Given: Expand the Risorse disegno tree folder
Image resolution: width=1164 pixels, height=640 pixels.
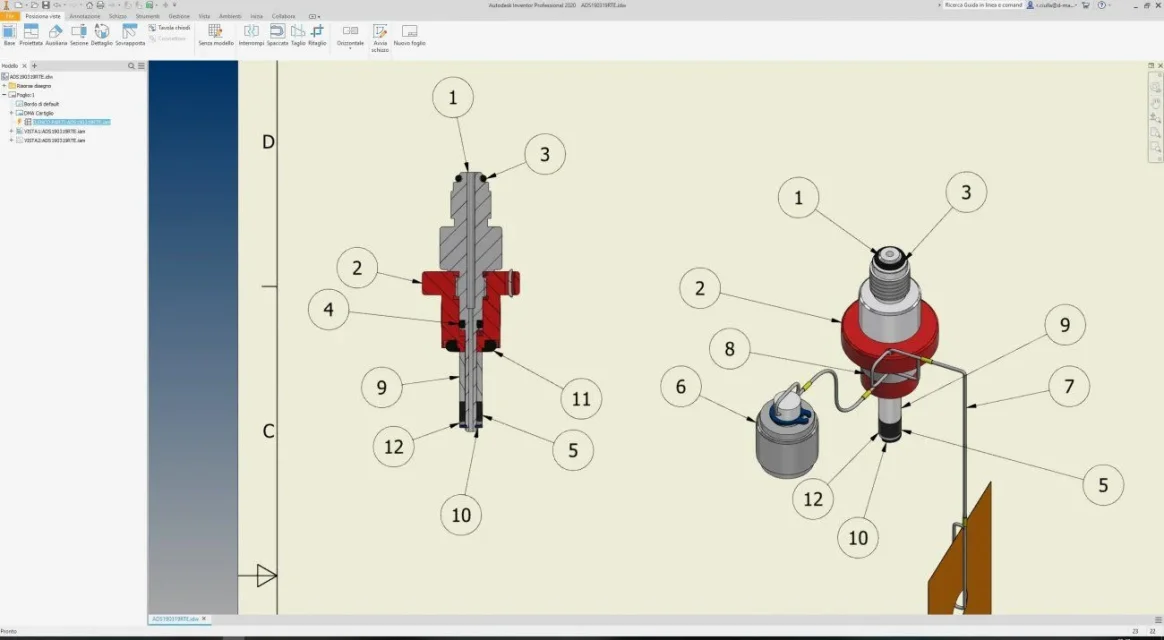Looking at the screenshot, I should point(4,86).
